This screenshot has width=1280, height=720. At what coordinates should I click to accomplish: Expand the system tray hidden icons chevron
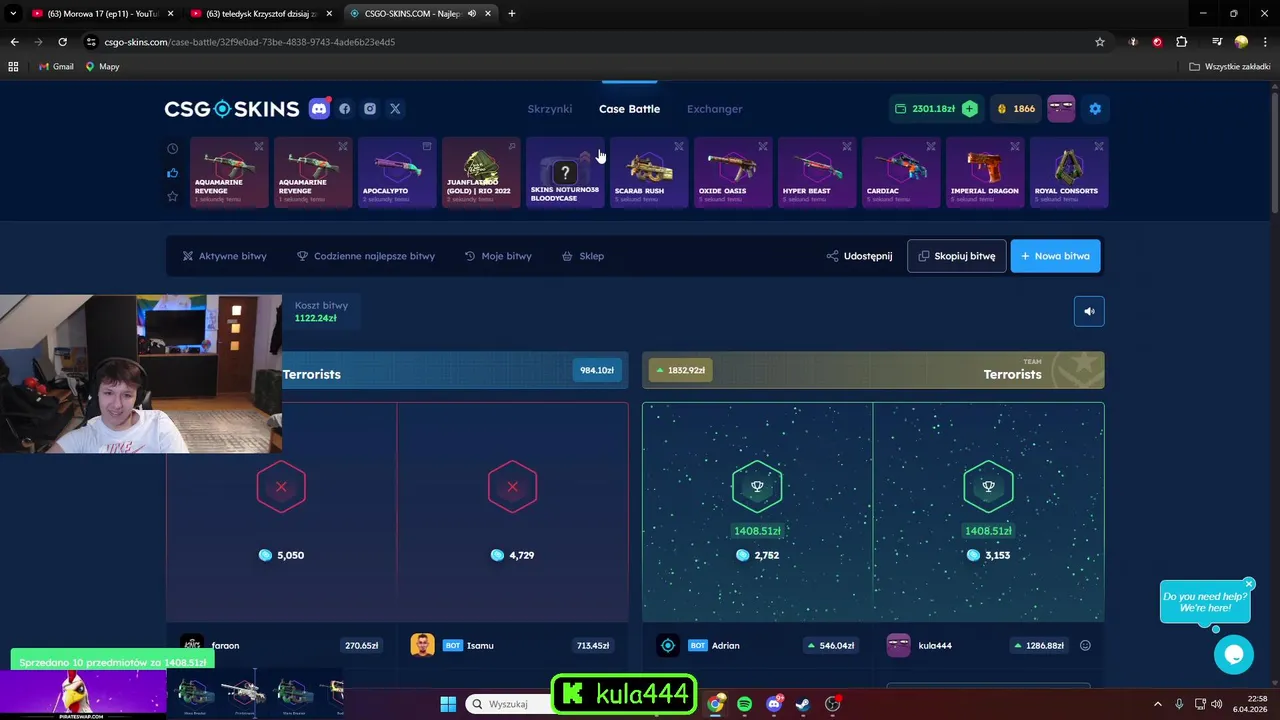point(1158,704)
